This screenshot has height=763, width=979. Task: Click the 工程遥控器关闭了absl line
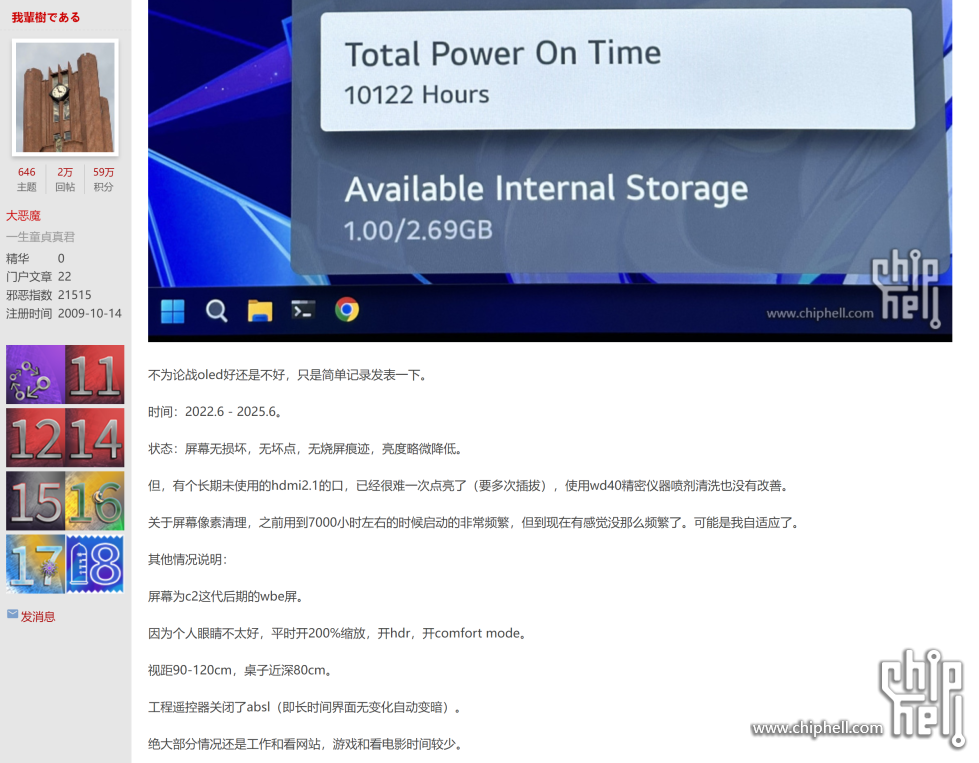[306, 707]
